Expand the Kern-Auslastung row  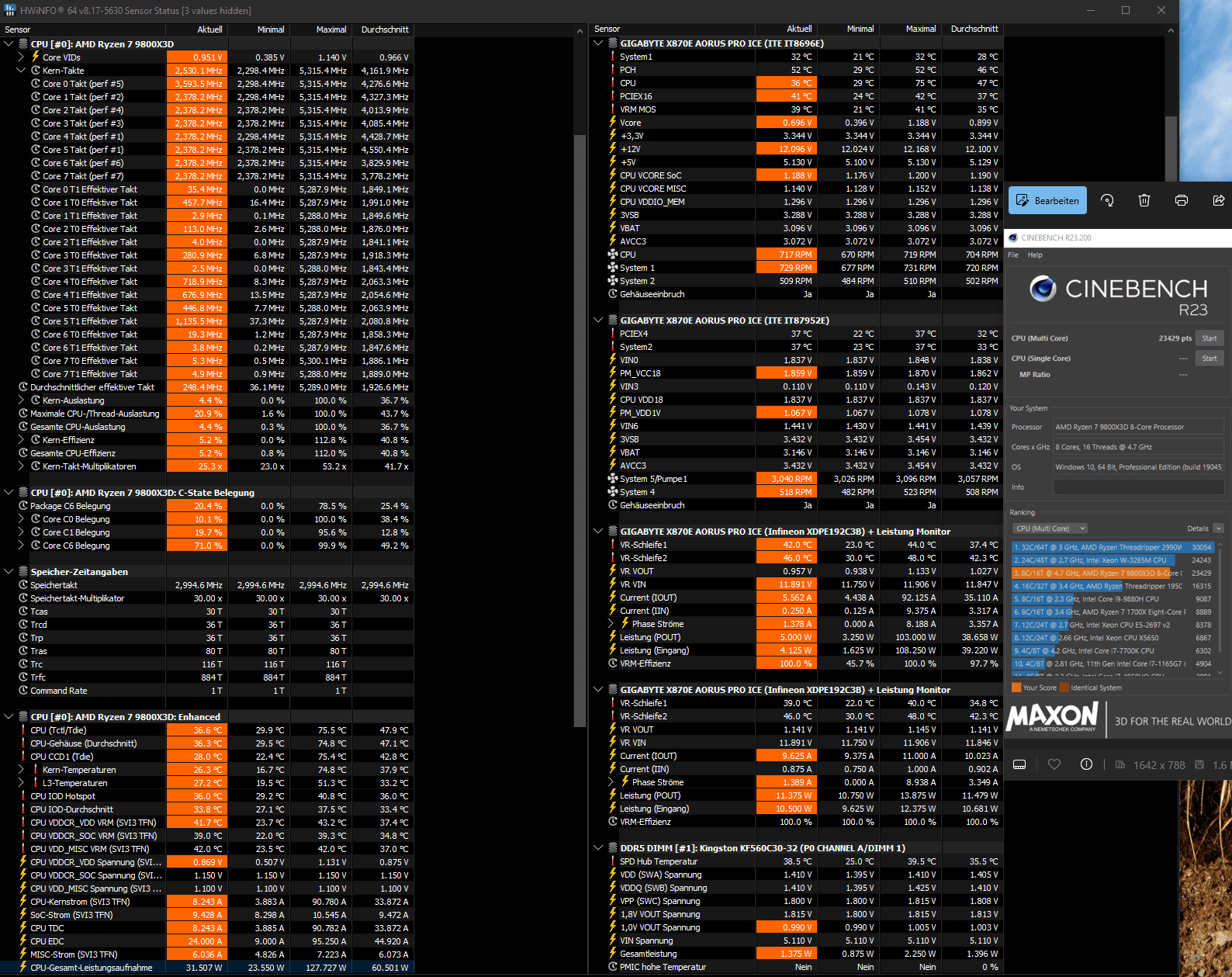pos(21,400)
